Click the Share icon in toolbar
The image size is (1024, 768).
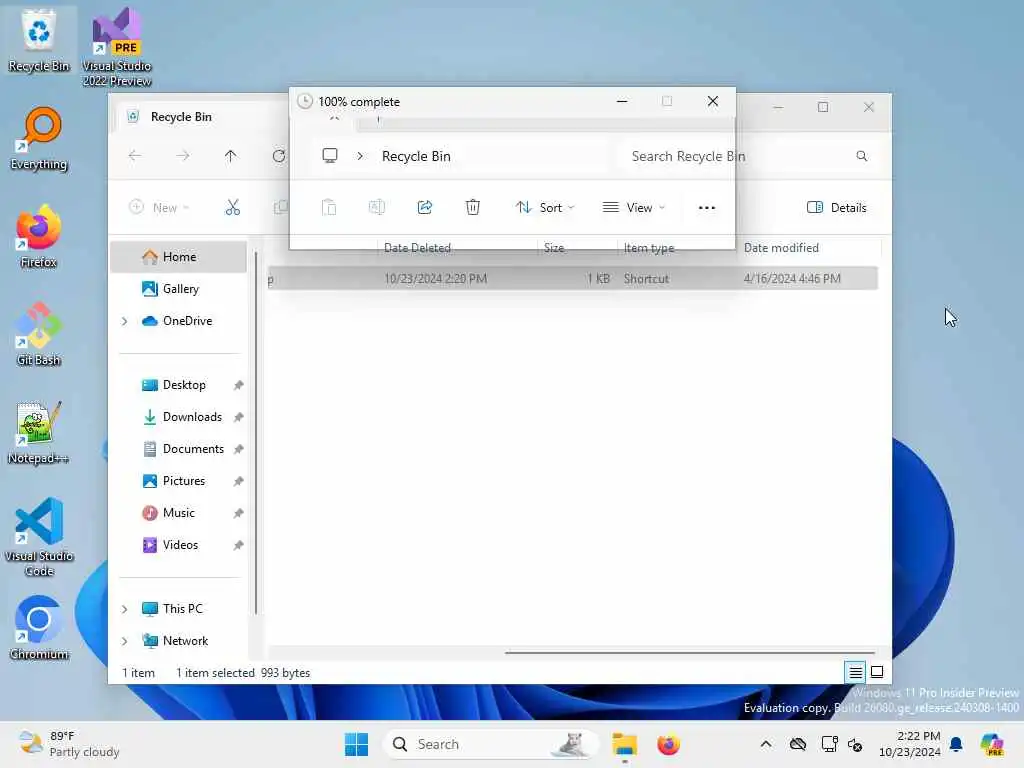(424, 208)
